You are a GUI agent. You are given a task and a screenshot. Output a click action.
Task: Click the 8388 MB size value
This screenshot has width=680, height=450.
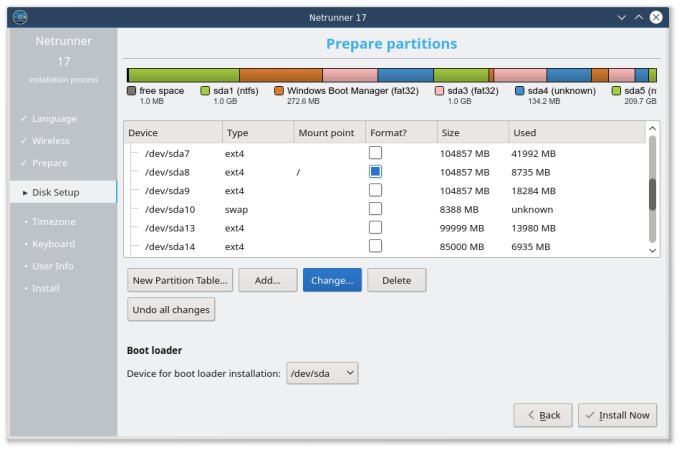[459, 209]
